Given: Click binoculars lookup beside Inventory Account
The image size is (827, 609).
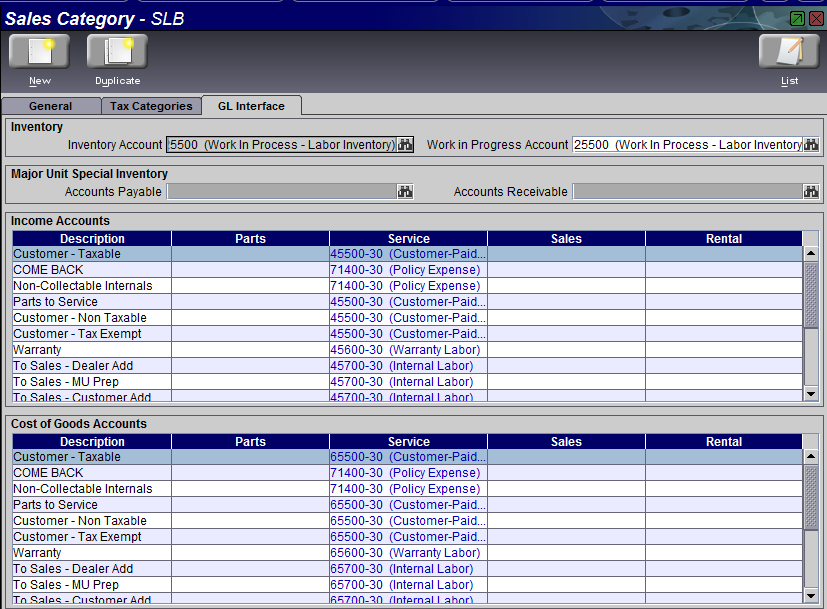Looking at the screenshot, I should coord(405,145).
